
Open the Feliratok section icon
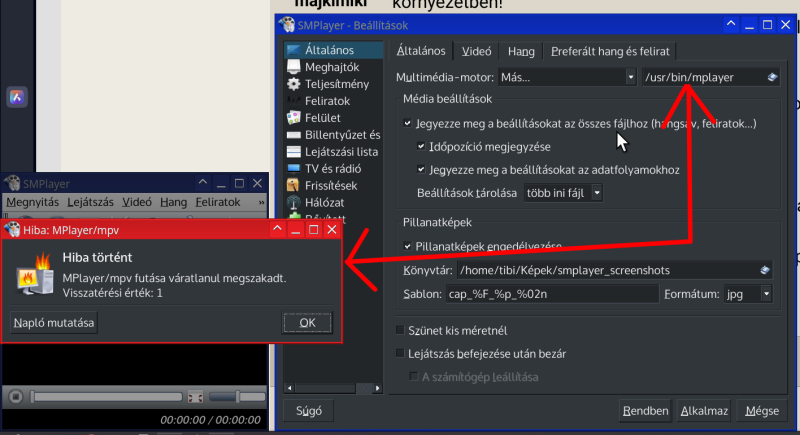[x=294, y=100]
